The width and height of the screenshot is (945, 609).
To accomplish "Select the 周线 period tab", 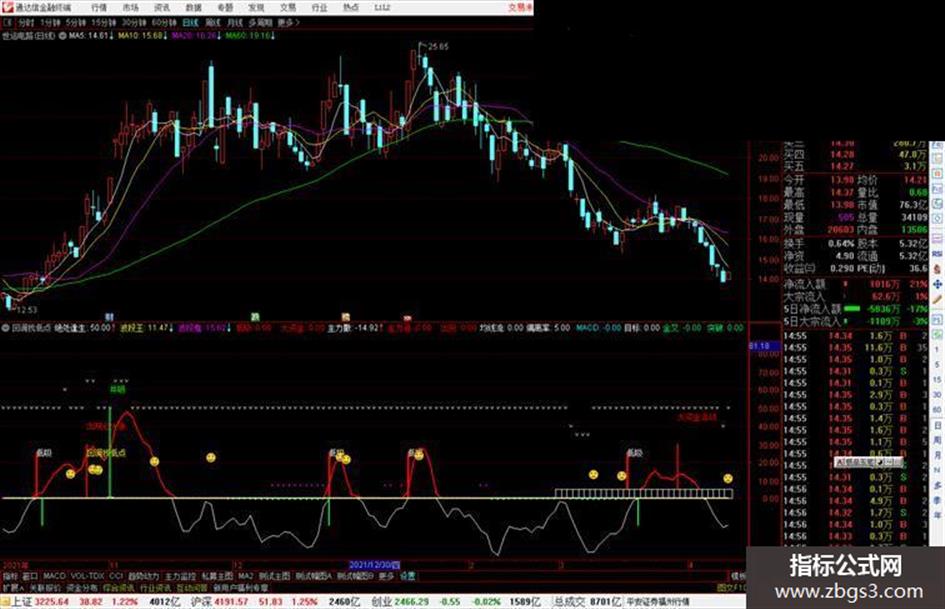I will point(213,23).
